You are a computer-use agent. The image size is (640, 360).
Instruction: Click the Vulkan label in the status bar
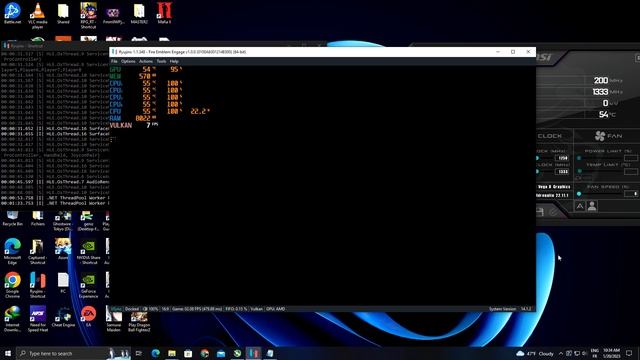pos(256,309)
